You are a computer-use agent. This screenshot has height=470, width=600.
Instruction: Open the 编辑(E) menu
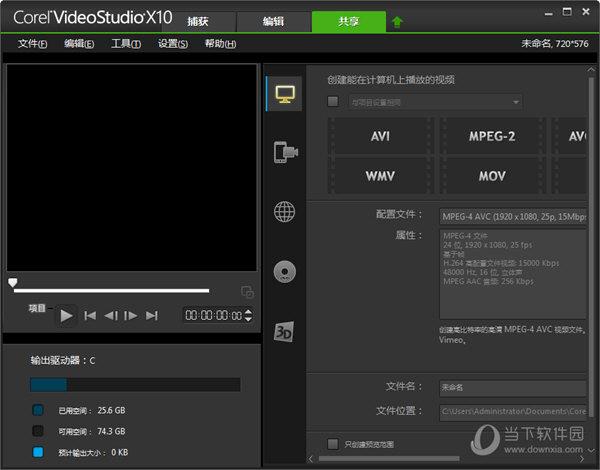pyautogui.click(x=79, y=44)
